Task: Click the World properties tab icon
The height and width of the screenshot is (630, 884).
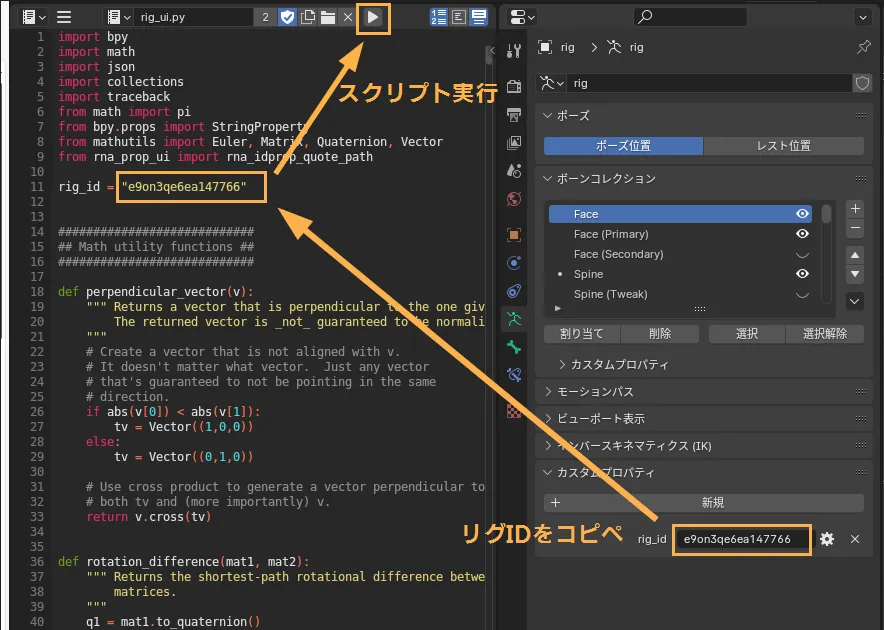Action: [514, 199]
